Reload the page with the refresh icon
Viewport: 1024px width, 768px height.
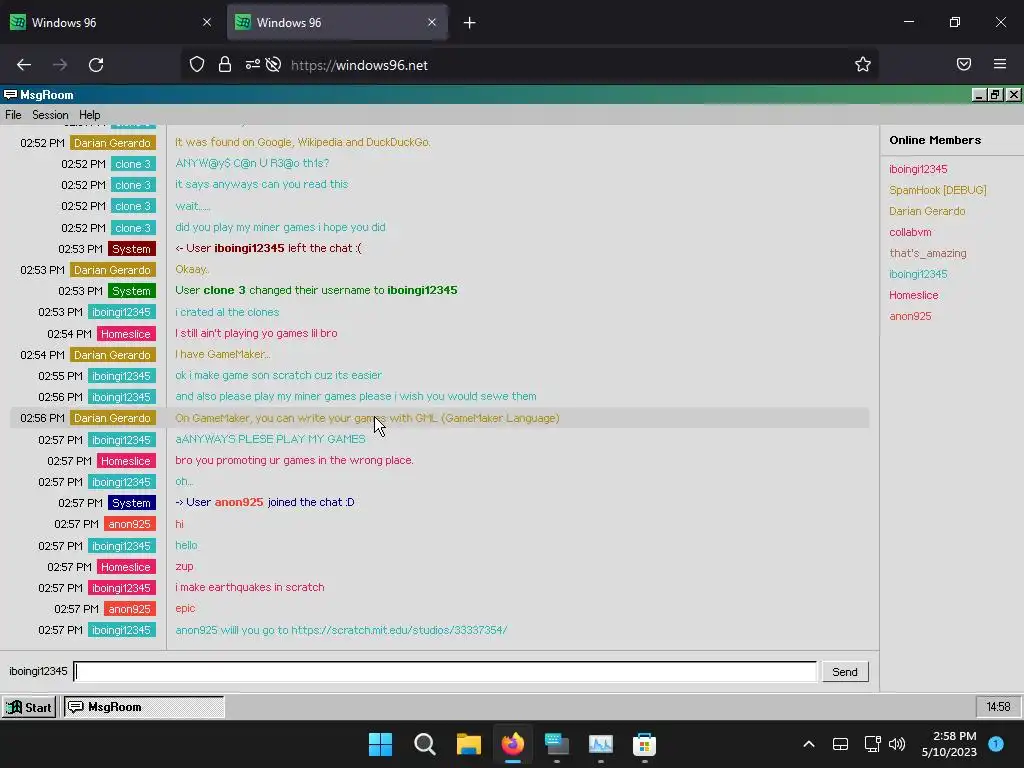coord(96,65)
